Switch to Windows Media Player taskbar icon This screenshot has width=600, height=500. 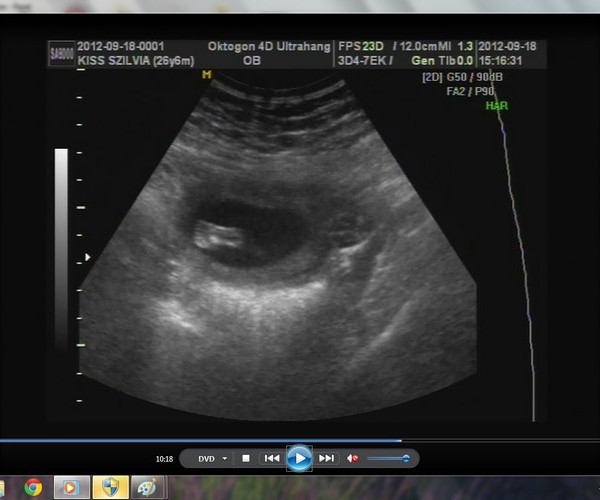[70, 487]
